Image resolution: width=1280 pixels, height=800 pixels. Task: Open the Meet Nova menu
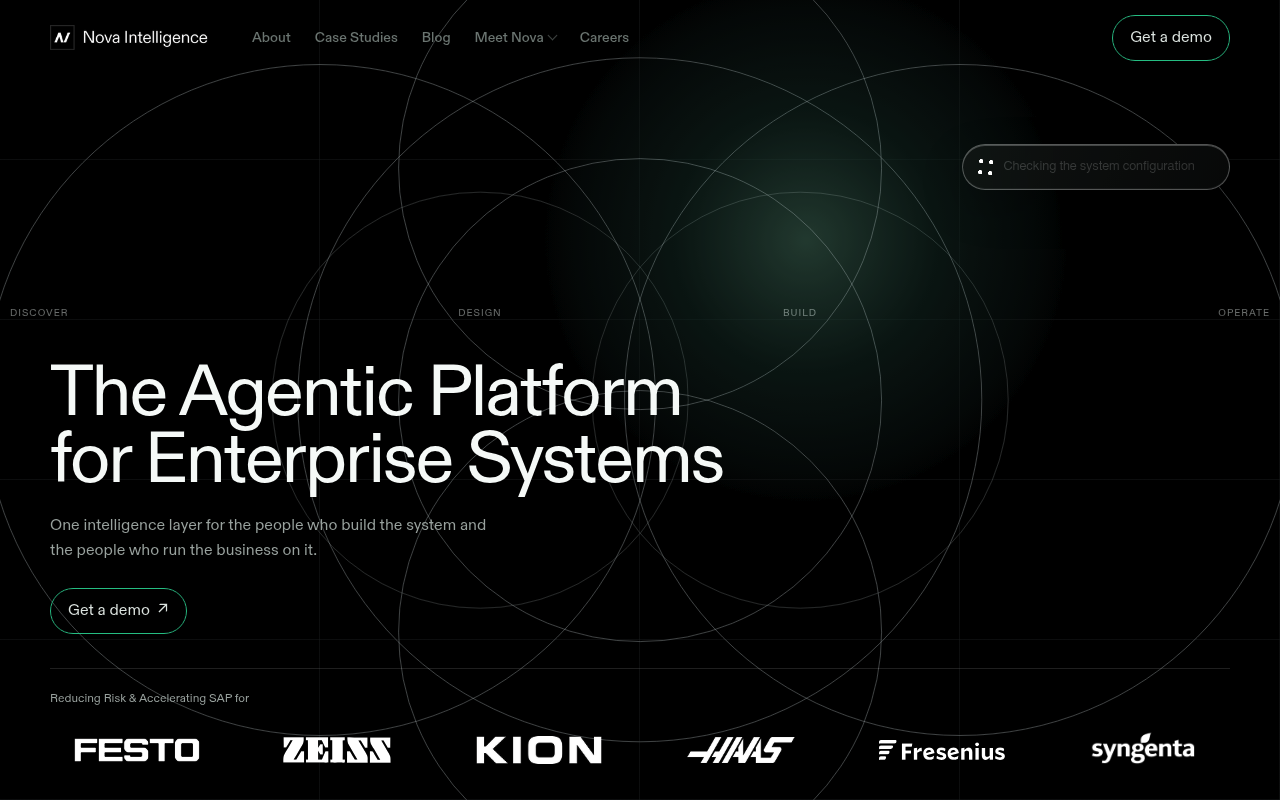[515, 38]
